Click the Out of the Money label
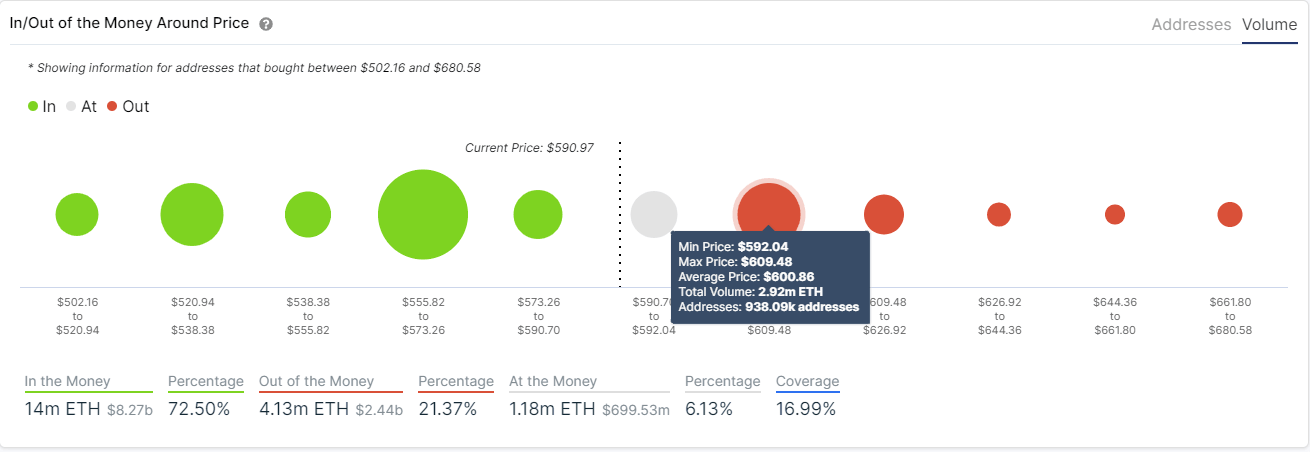This screenshot has width=1310, height=452. [x=316, y=381]
